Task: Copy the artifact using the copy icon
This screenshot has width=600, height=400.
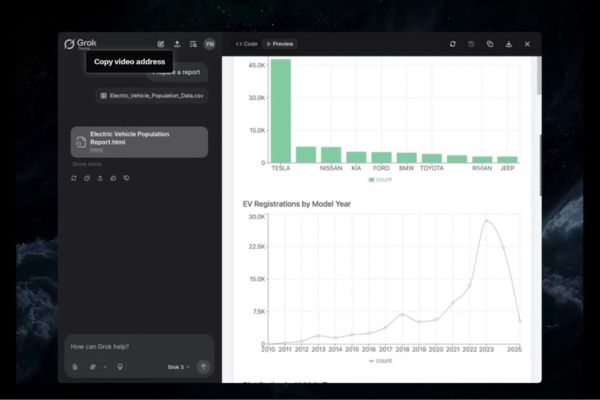Action: point(490,44)
